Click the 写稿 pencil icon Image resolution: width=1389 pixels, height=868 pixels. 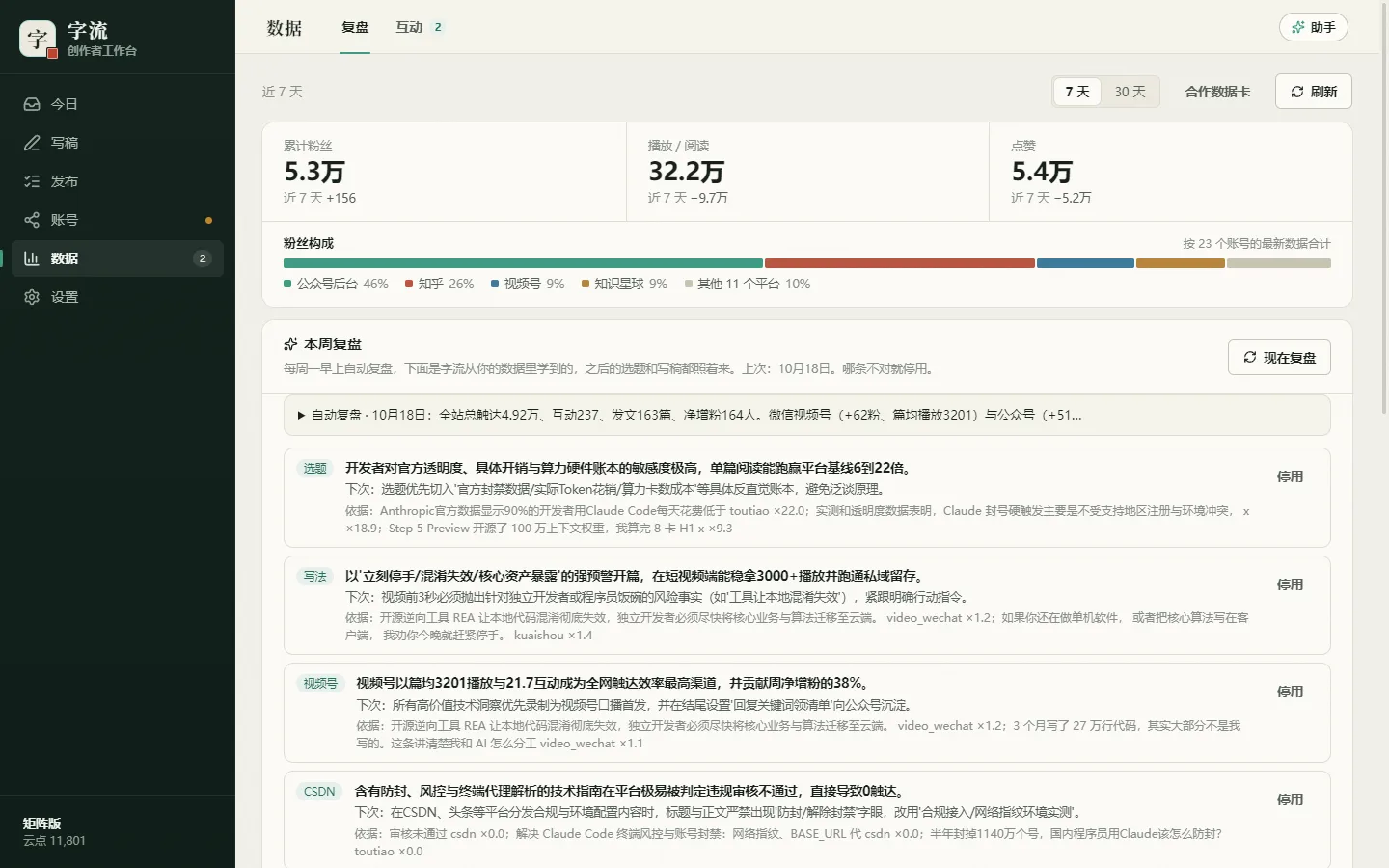[32, 143]
